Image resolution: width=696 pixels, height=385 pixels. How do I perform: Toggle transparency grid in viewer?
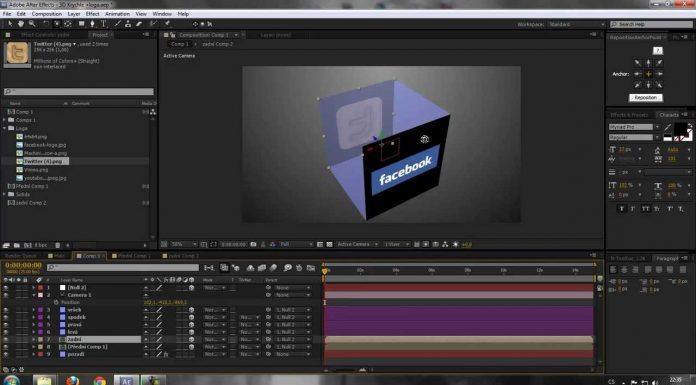click(329, 244)
